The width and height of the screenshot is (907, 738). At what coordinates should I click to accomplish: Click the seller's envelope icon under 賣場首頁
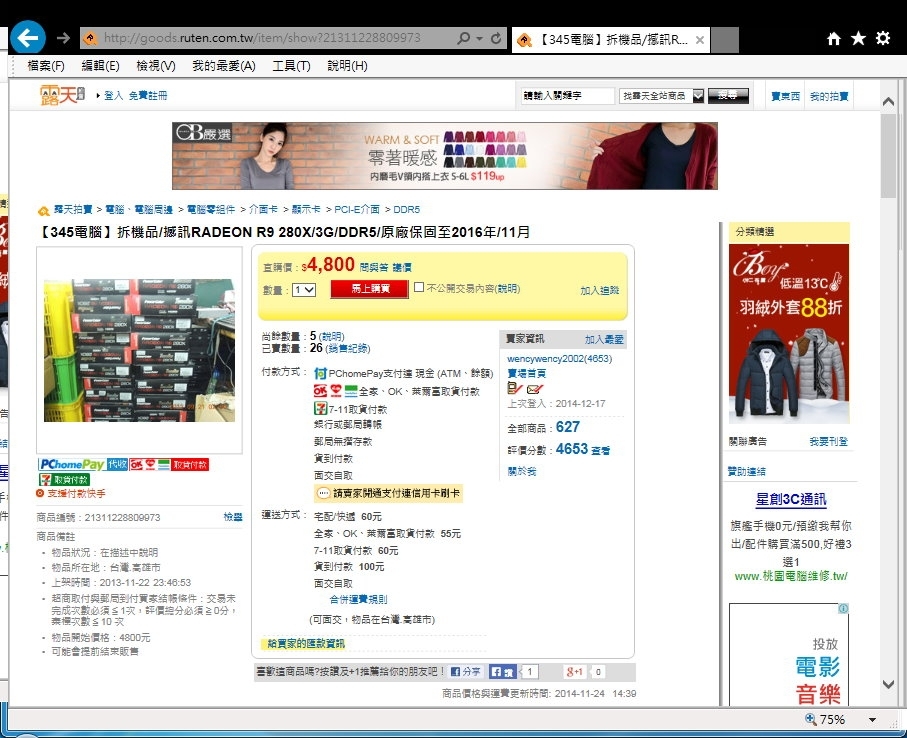click(534, 389)
